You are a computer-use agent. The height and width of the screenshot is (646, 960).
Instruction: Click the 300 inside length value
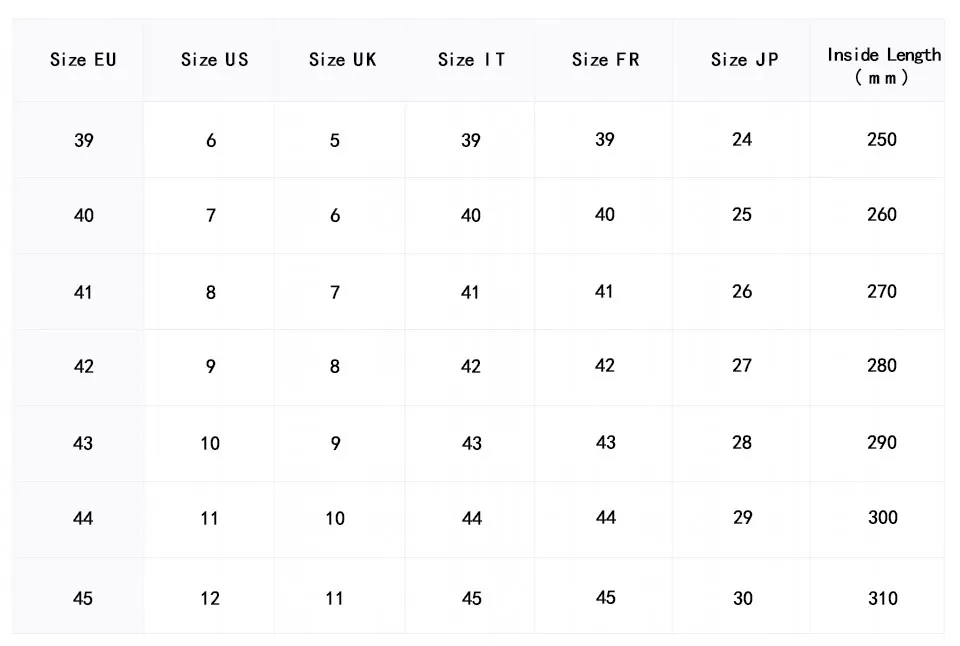tap(882, 518)
